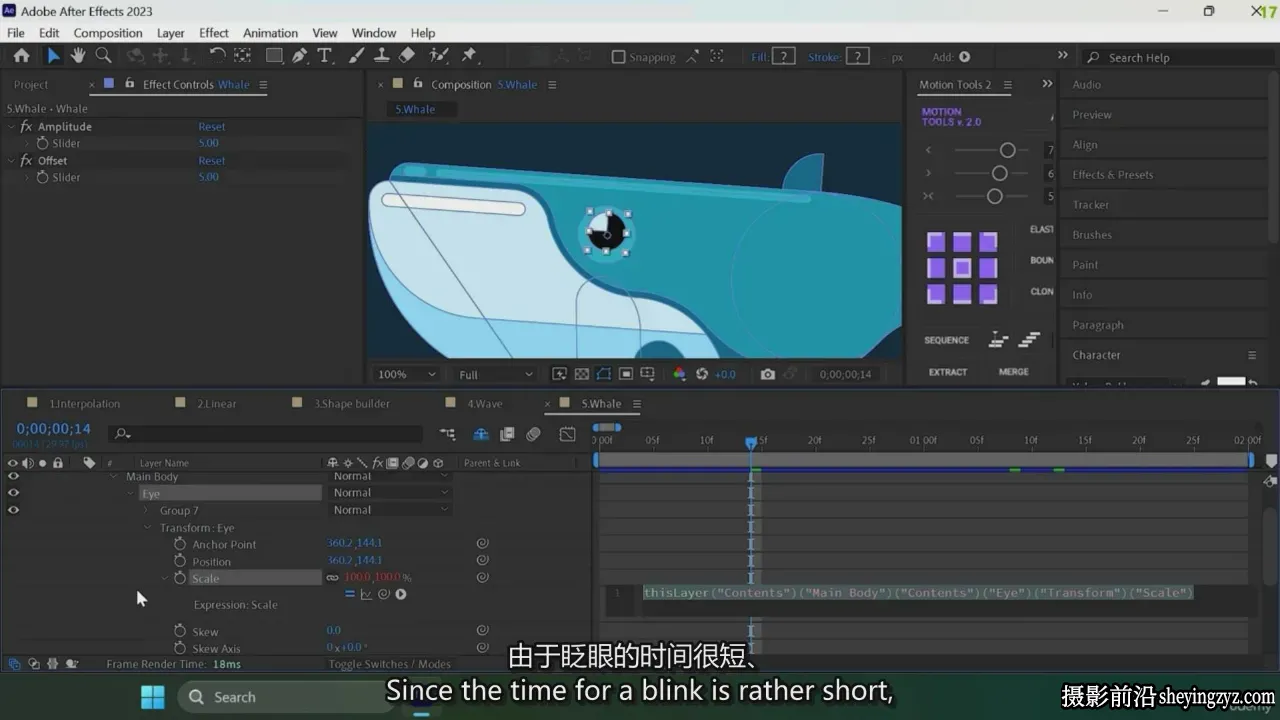Viewport: 1280px width, 720px height.
Task: Open the expression language menu play icon
Action: click(x=401, y=594)
